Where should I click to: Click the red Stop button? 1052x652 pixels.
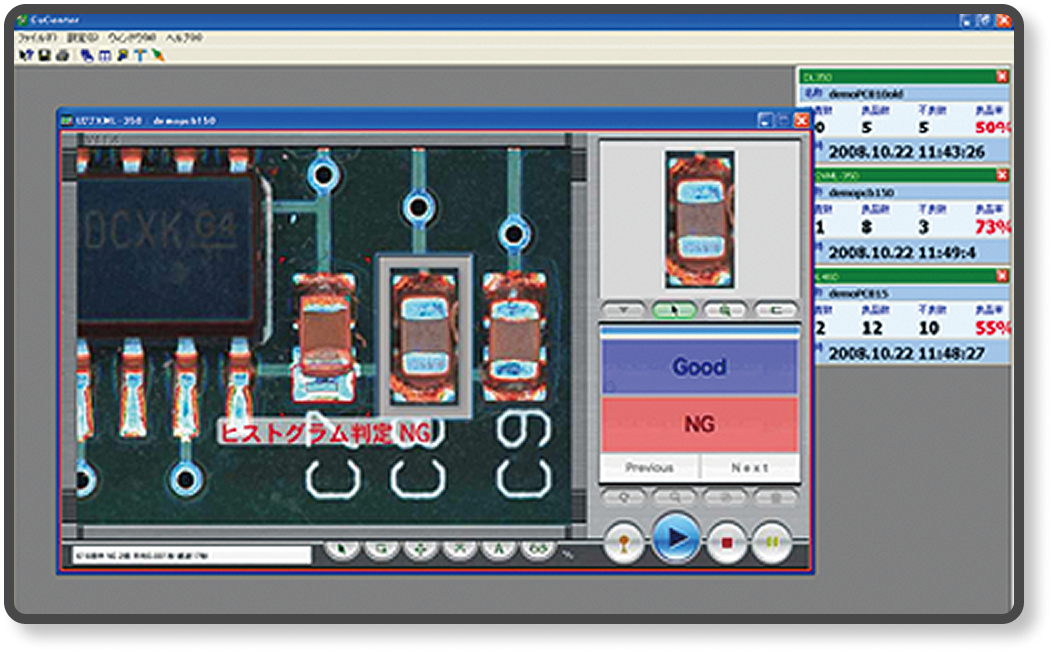[x=727, y=541]
